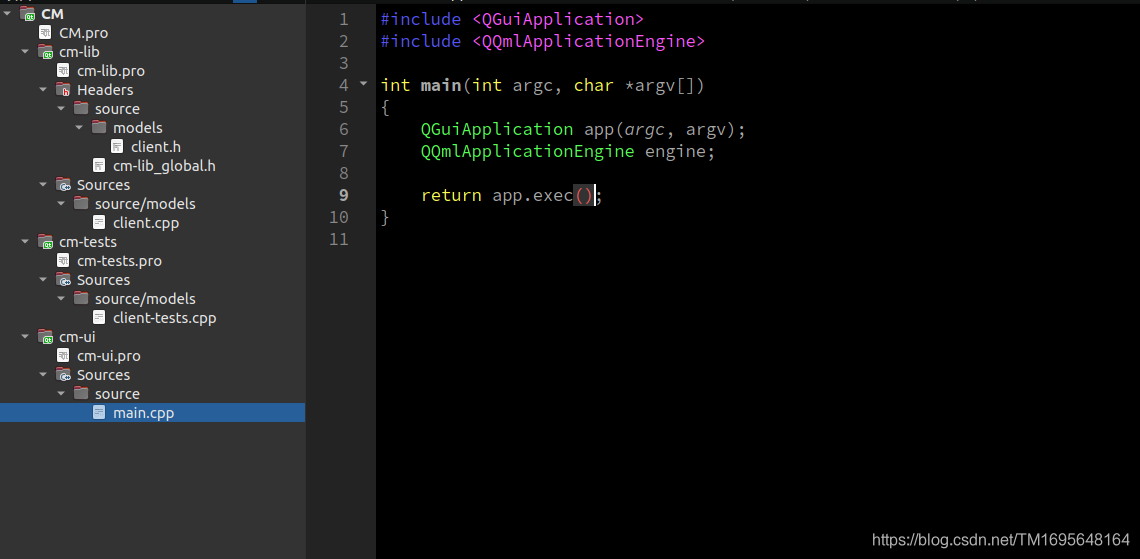
Task: Click the cm-lib_global.h file icon
Action: pyautogui.click(x=100, y=166)
